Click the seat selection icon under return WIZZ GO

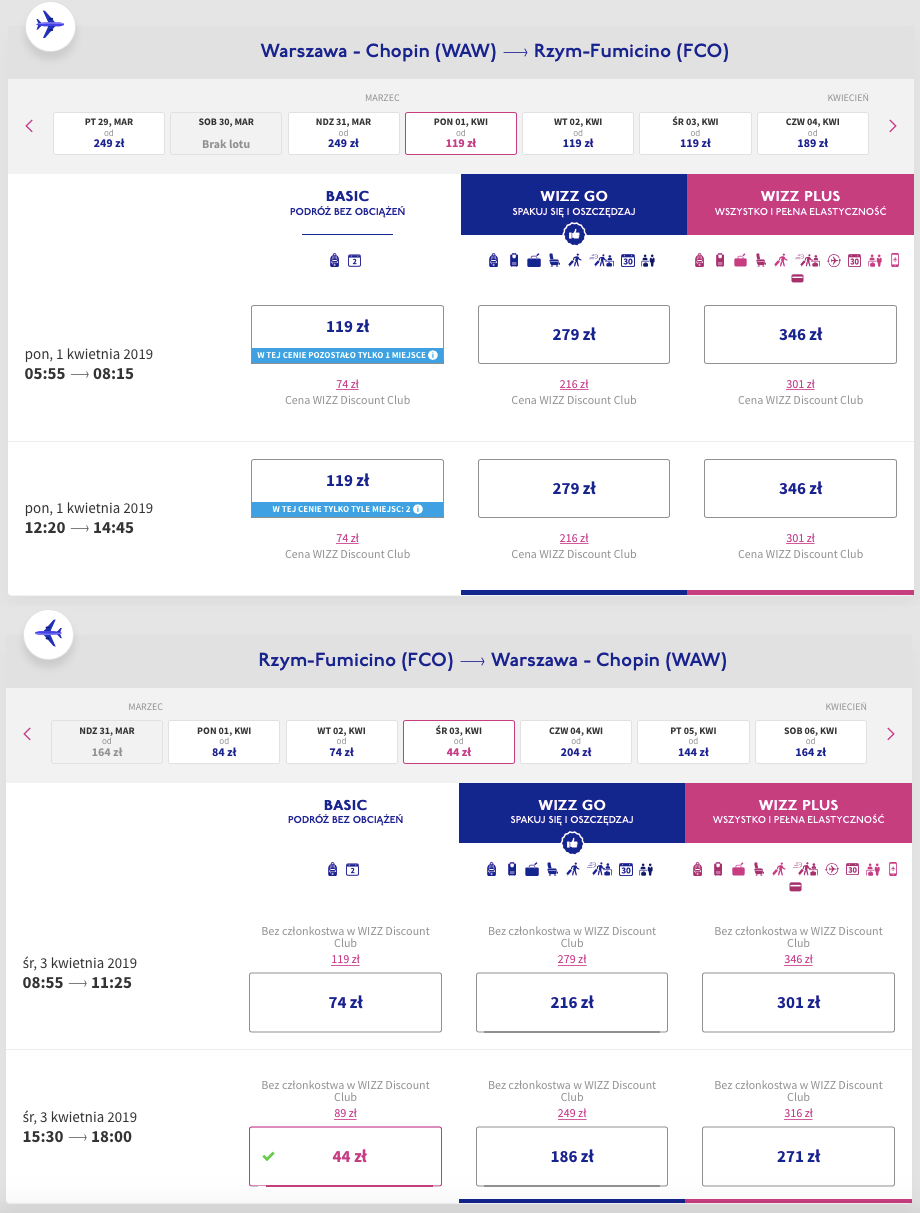tap(552, 870)
